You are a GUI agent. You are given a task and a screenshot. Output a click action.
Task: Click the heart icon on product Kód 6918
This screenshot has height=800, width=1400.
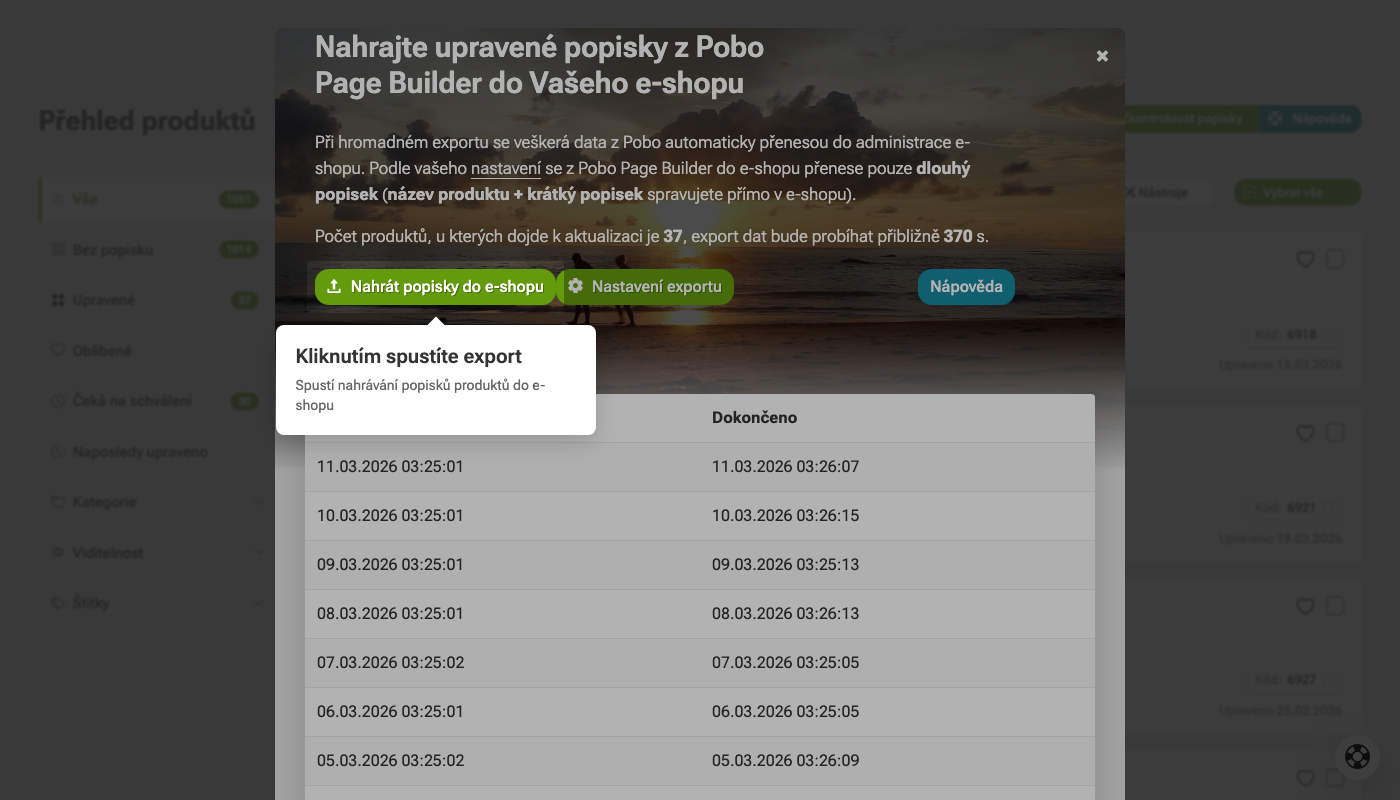click(1305, 259)
